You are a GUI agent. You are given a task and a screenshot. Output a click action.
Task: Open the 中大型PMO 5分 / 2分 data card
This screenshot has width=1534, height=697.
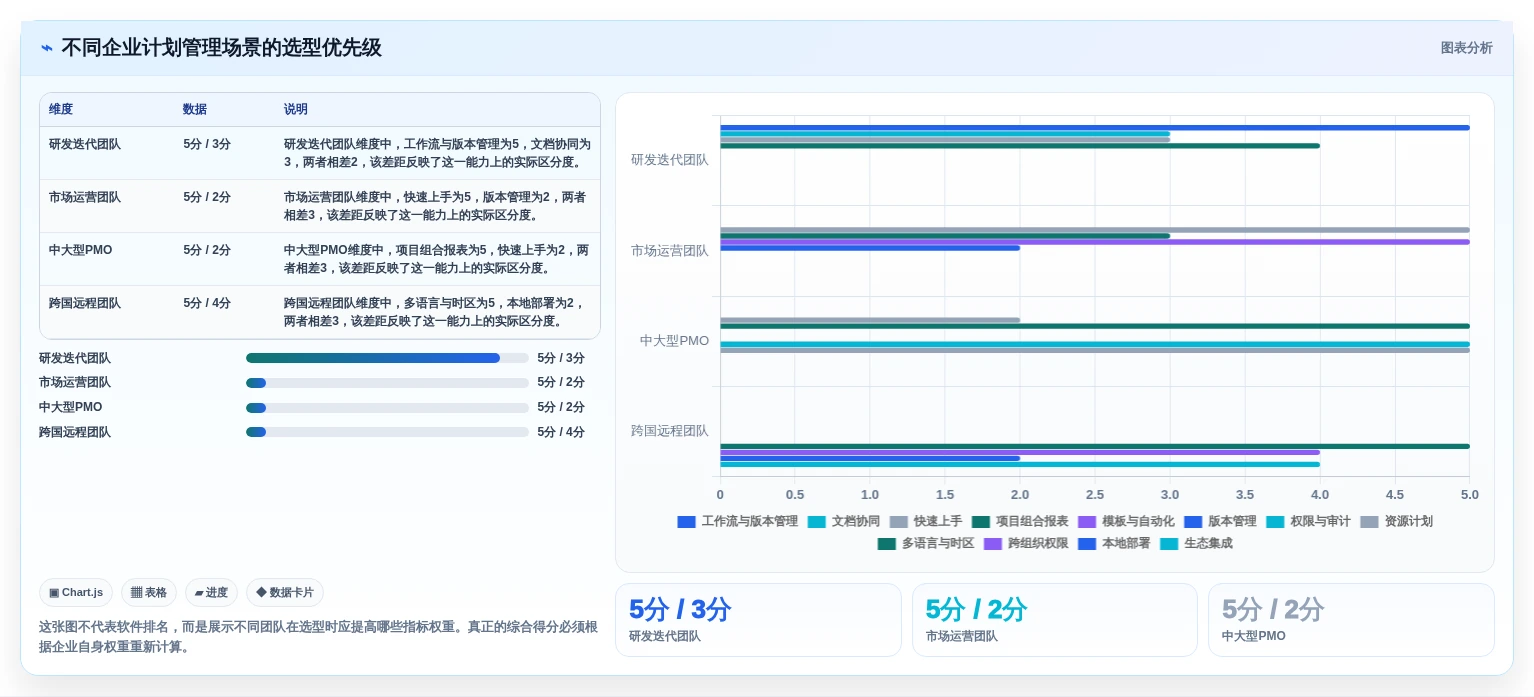pos(1351,620)
